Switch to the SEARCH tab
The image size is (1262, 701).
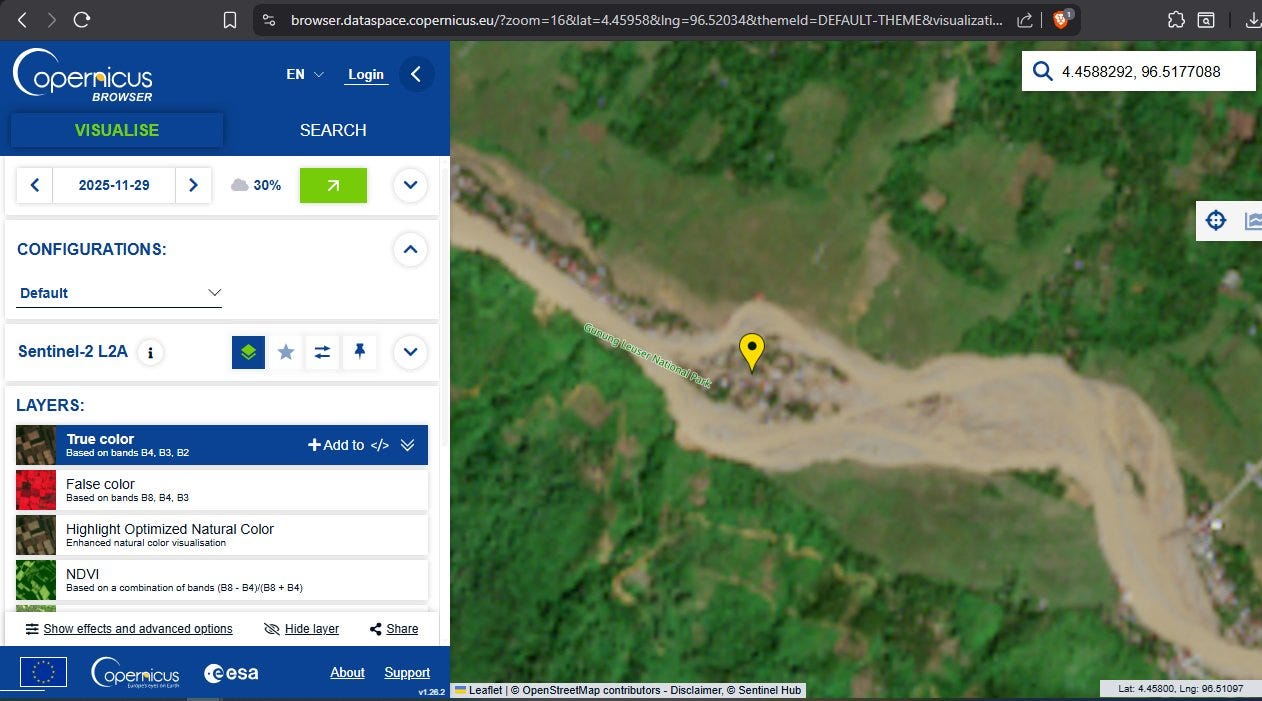(x=333, y=130)
